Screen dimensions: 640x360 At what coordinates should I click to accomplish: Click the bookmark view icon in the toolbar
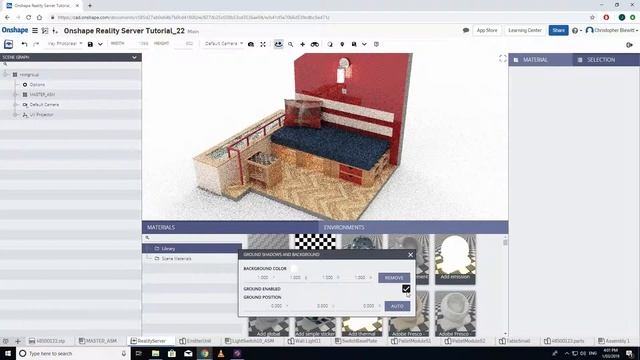(x=354, y=44)
